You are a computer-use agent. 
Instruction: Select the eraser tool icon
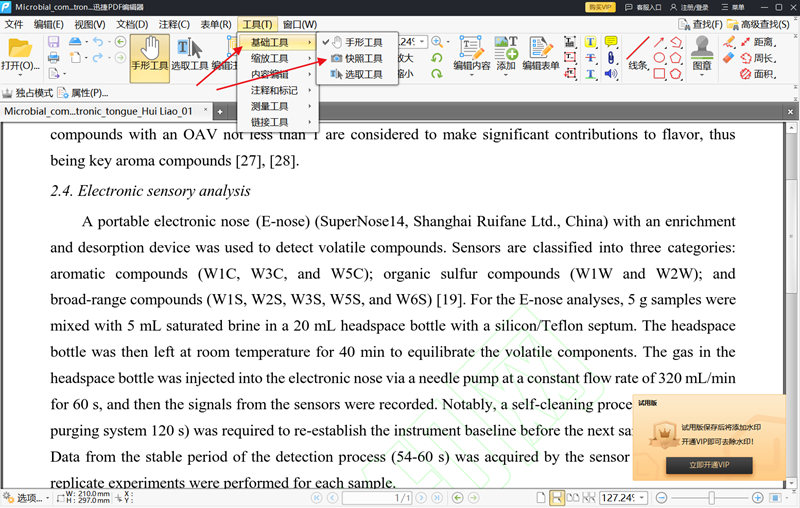(729, 58)
